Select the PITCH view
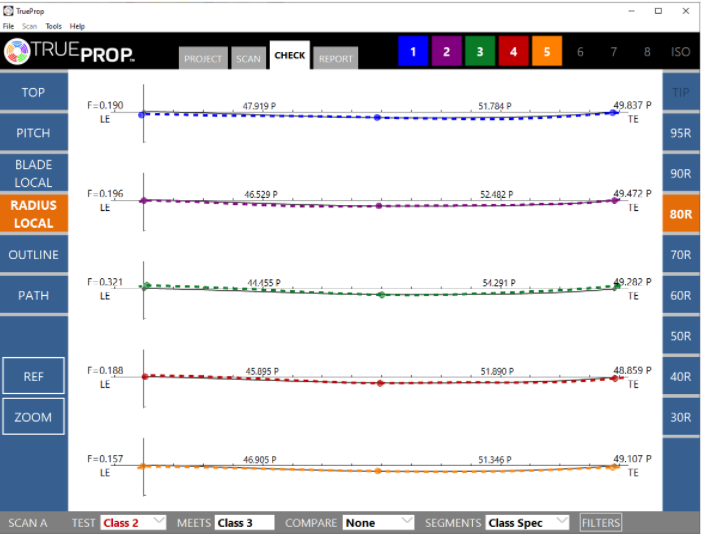This screenshot has width=701, height=534. click(x=33, y=133)
